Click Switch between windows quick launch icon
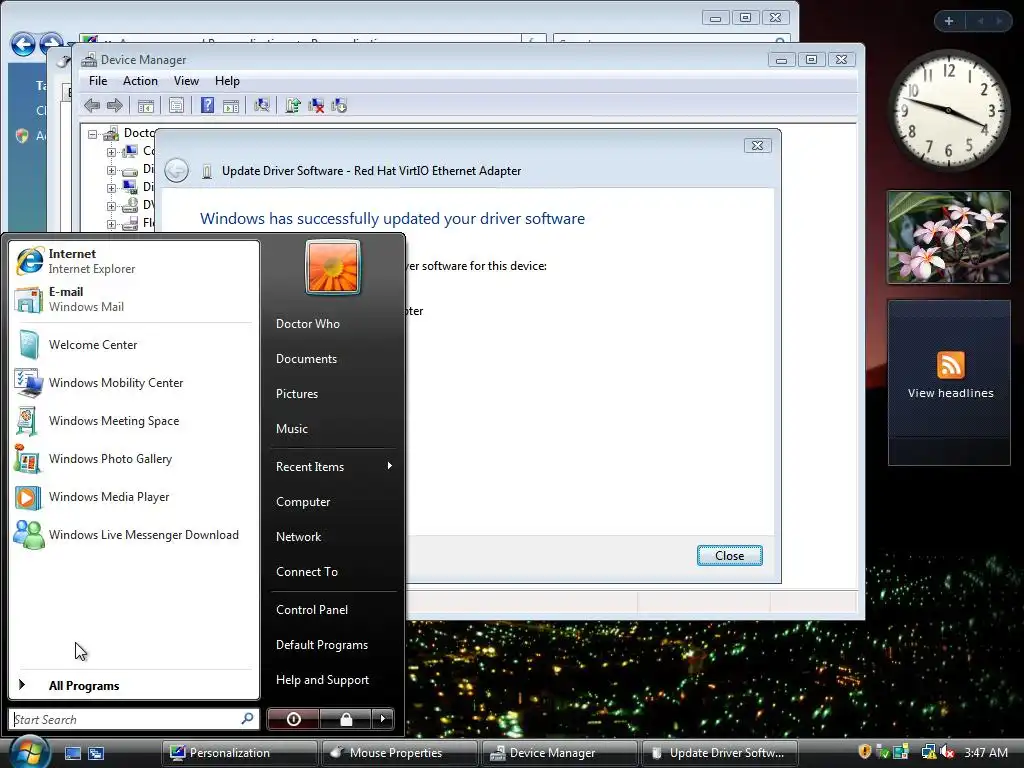The height and width of the screenshot is (768, 1024). (96, 753)
